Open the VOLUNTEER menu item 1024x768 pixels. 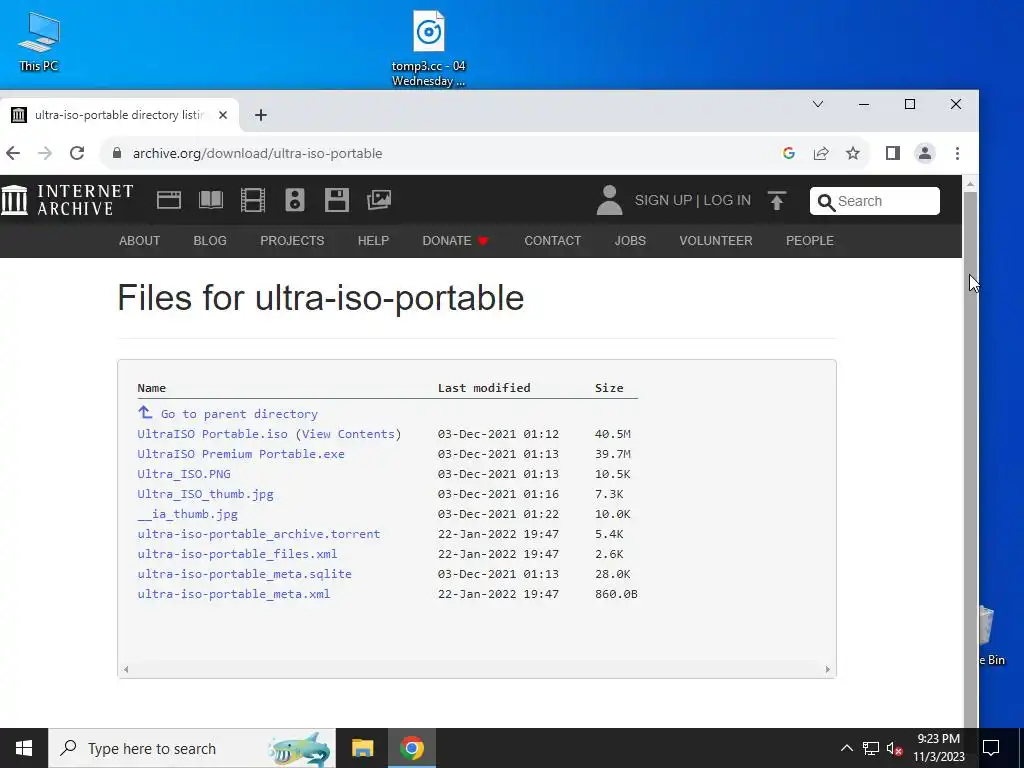pyautogui.click(x=716, y=240)
